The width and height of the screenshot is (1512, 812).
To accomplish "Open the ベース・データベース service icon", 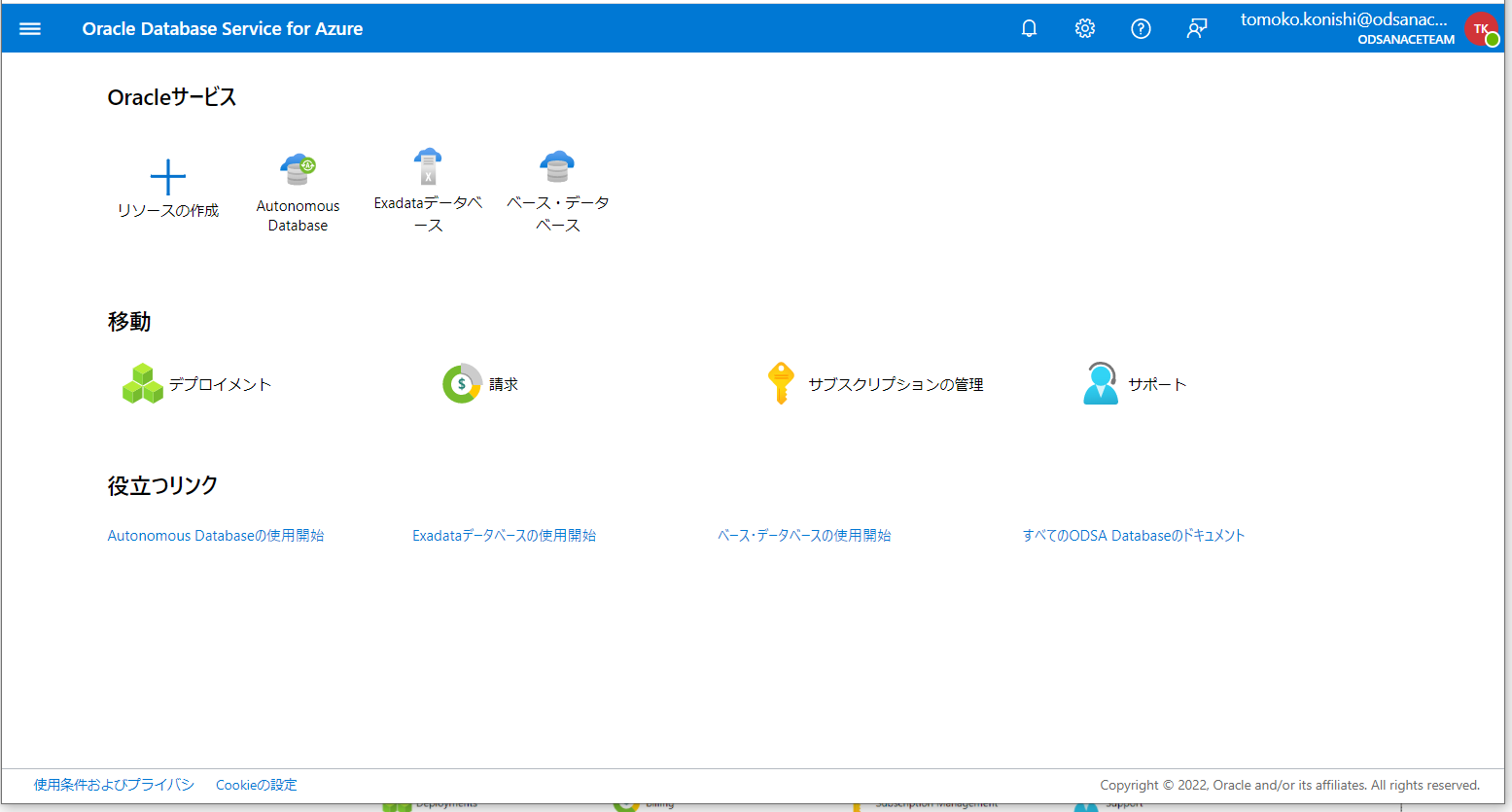I will [x=557, y=166].
